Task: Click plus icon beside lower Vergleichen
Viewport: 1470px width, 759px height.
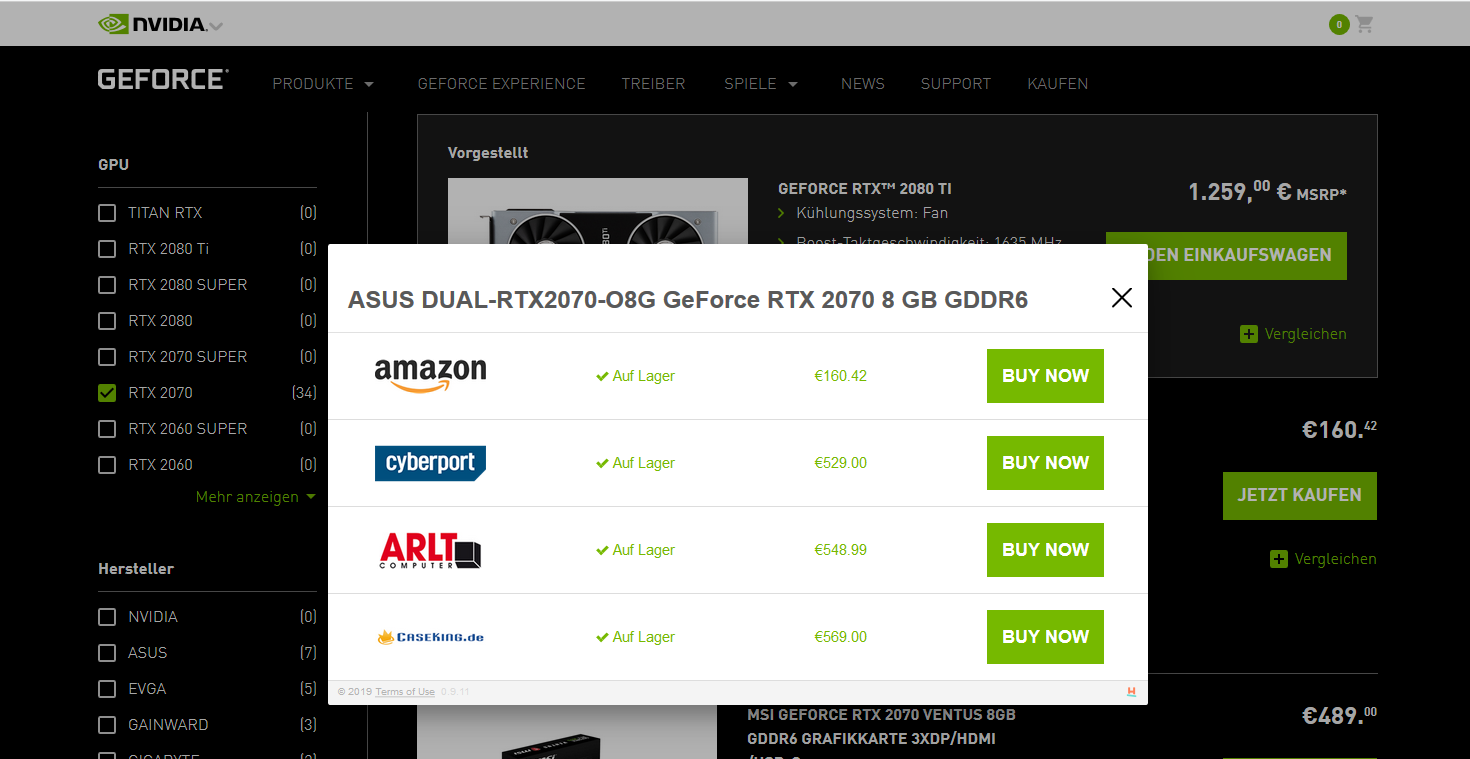Action: click(1278, 559)
